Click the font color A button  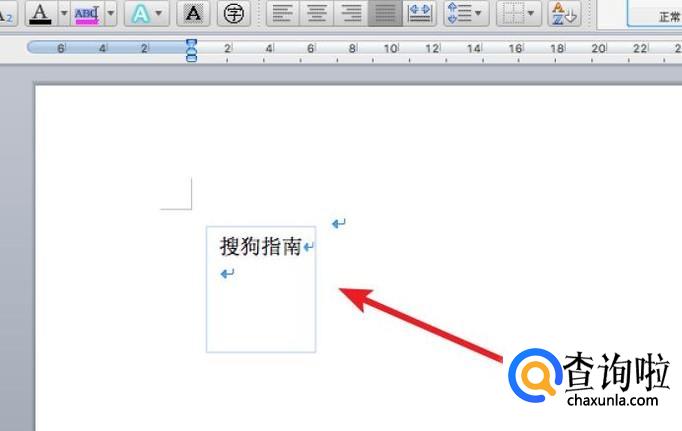point(41,13)
